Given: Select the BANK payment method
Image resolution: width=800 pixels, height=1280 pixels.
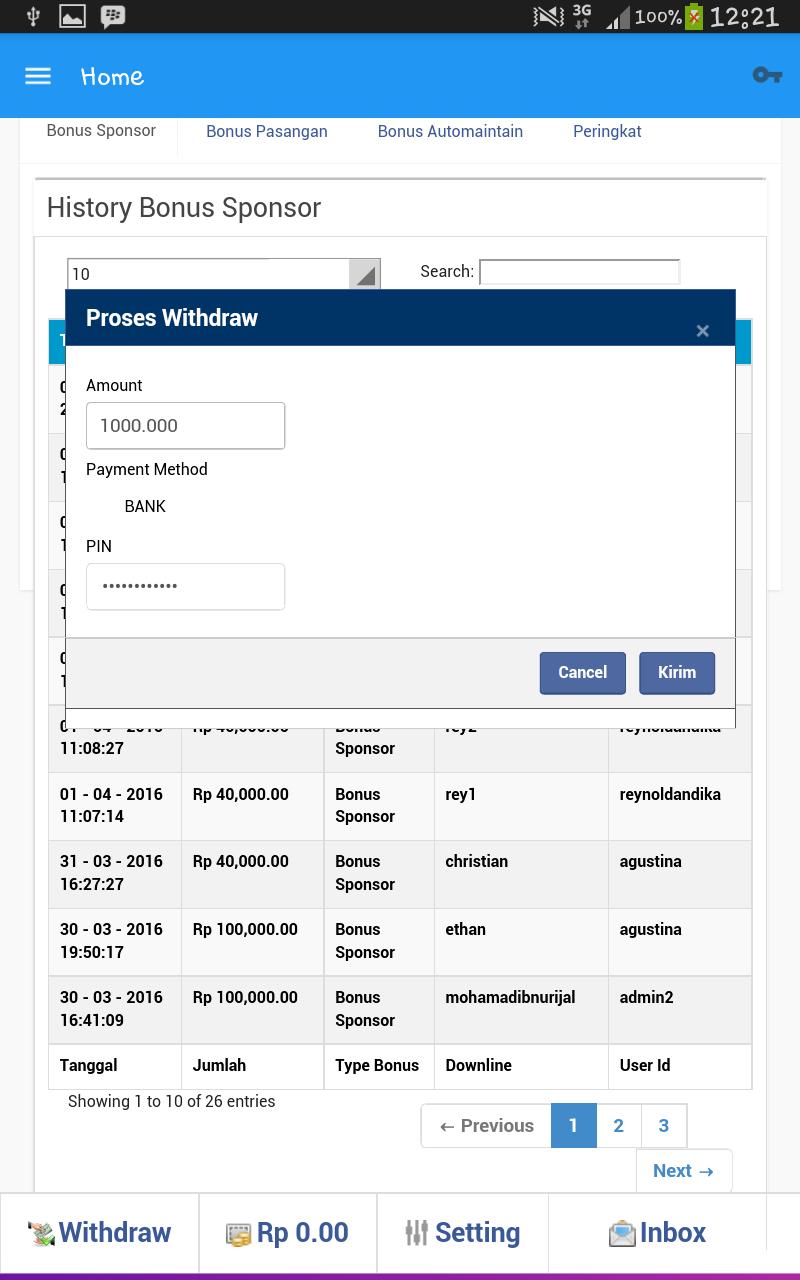Looking at the screenshot, I should click(x=145, y=507).
